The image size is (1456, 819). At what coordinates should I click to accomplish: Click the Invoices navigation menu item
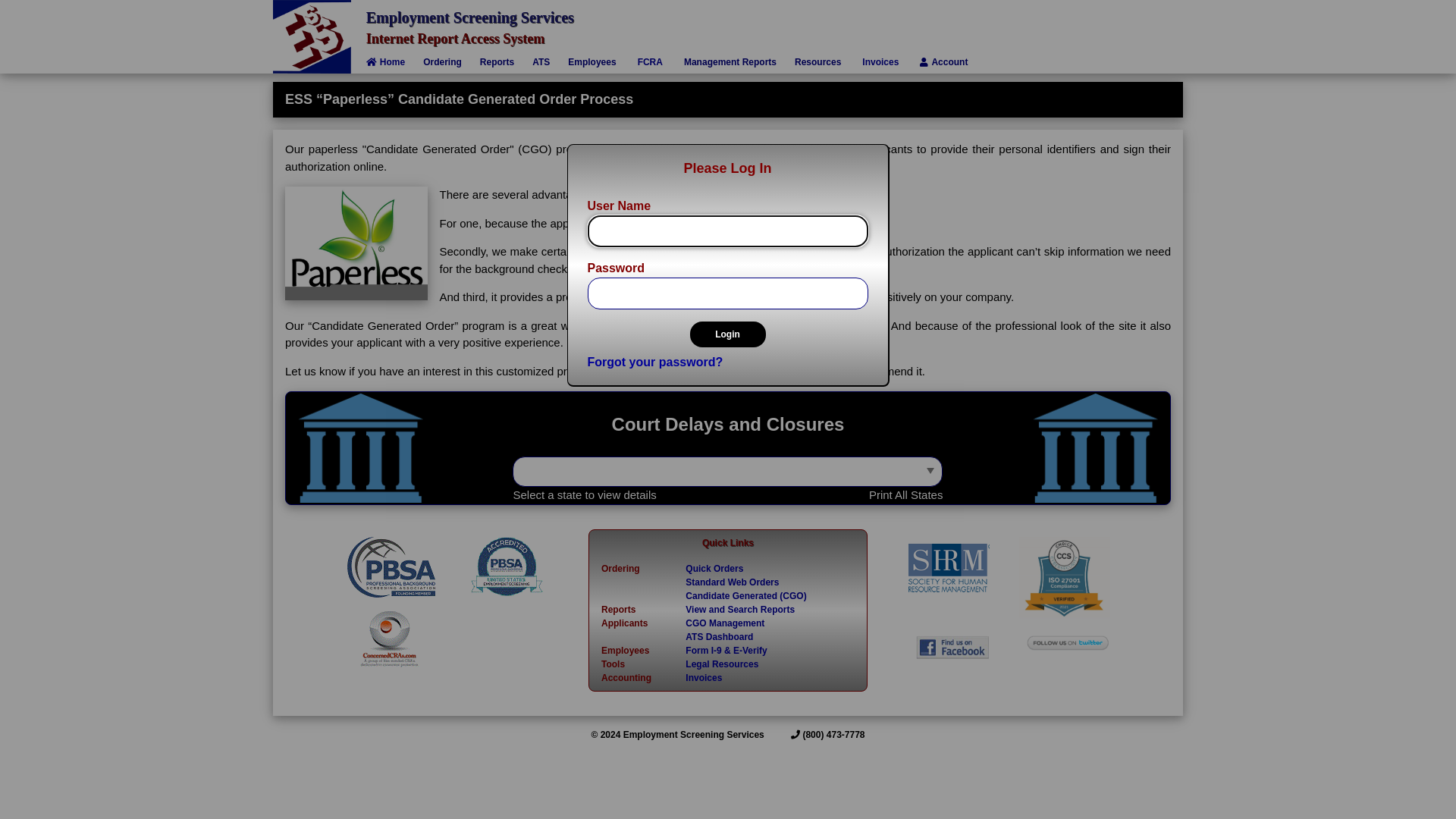[x=880, y=62]
